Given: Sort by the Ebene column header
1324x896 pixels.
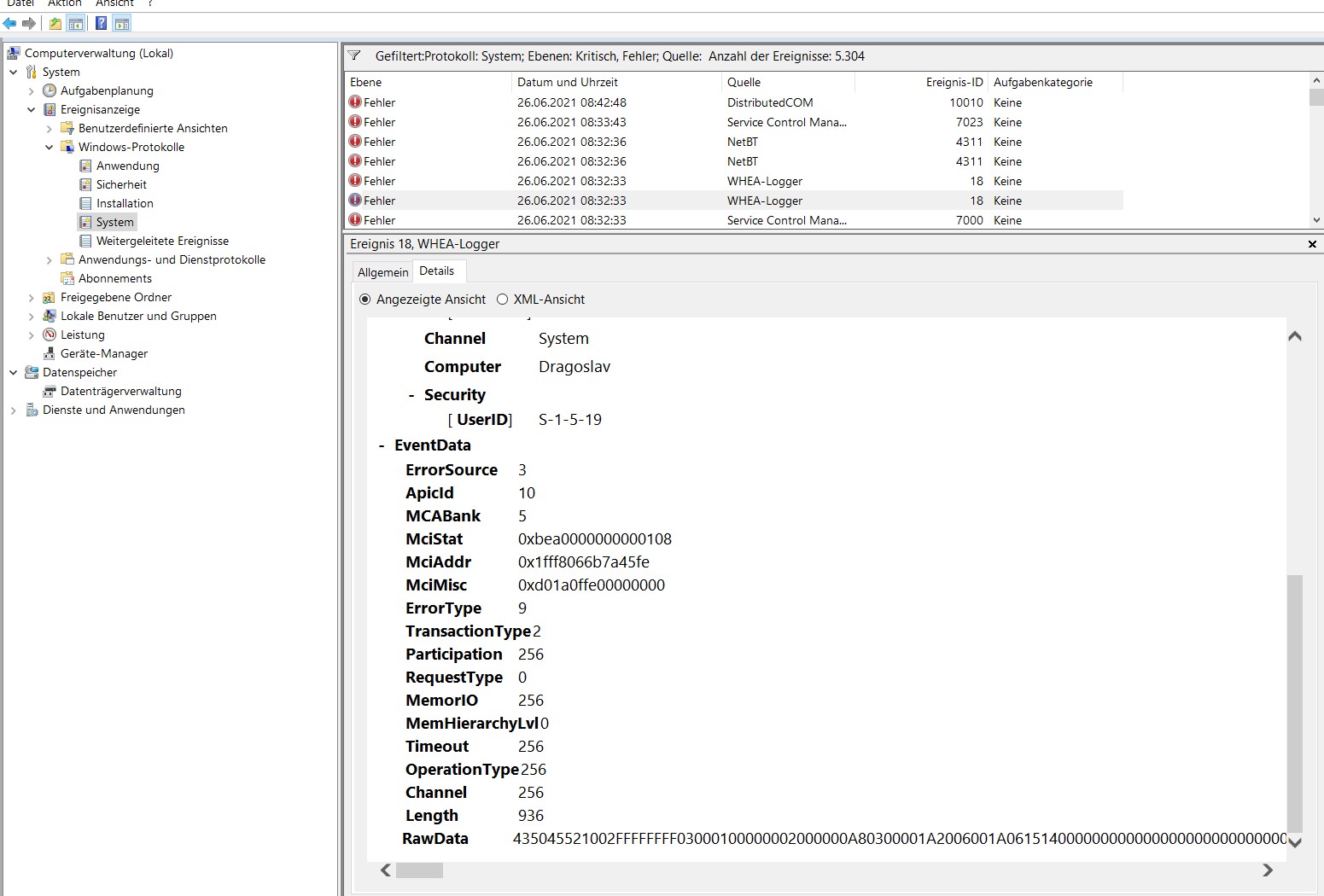Looking at the screenshot, I should [x=428, y=82].
